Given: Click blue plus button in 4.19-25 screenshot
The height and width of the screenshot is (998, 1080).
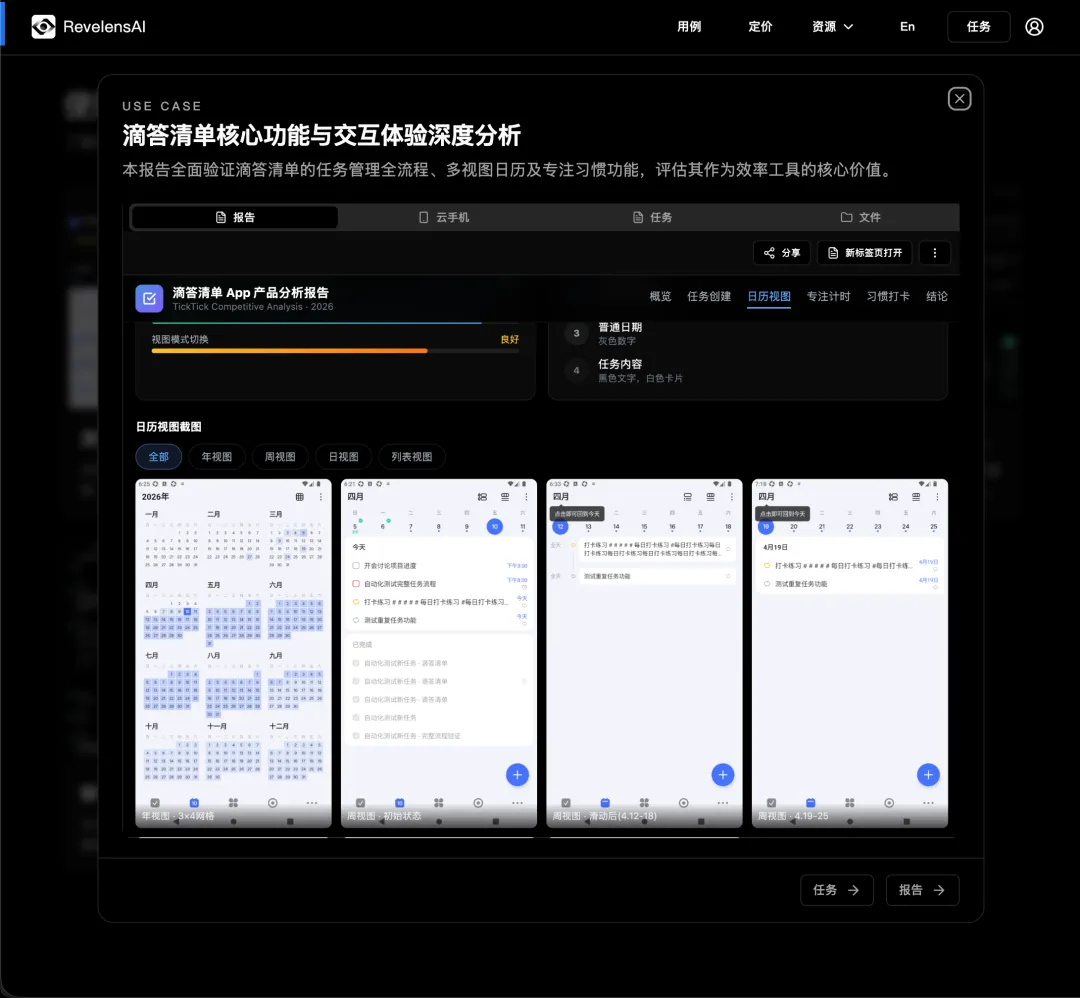Looking at the screenshot, I should [x=928, y=775].
